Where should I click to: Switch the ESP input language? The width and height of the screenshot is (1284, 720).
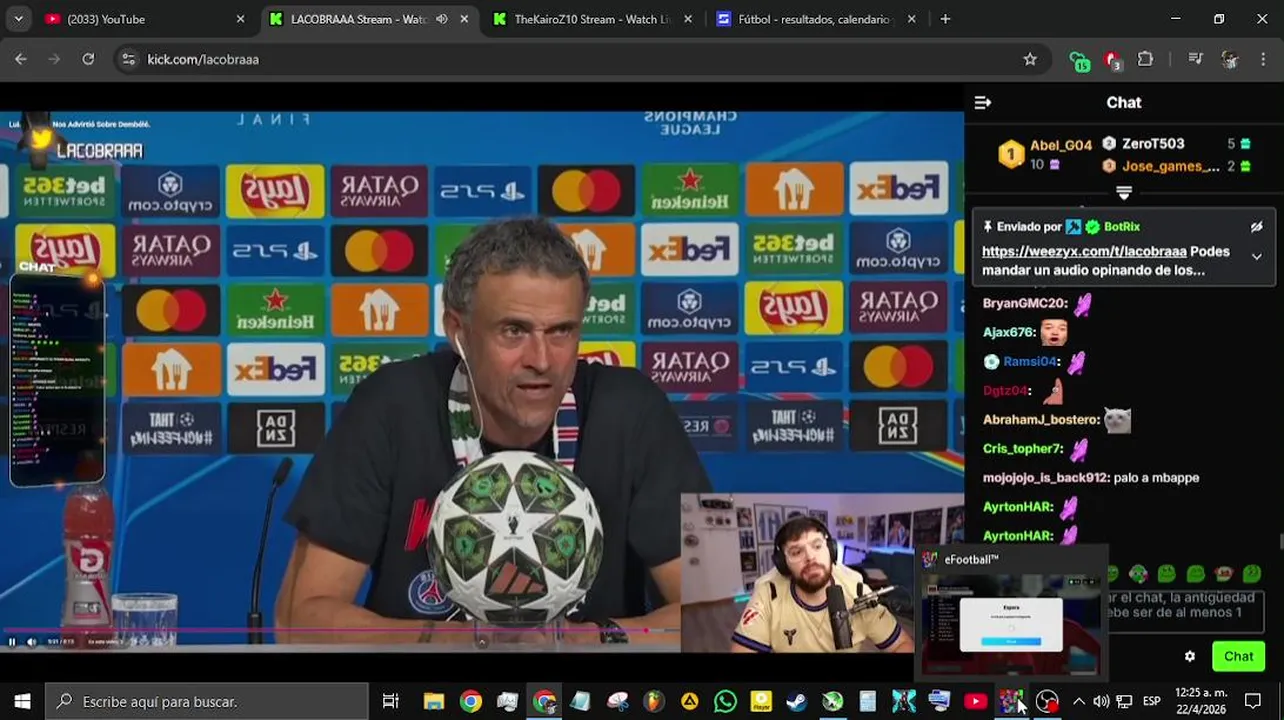1151,702
